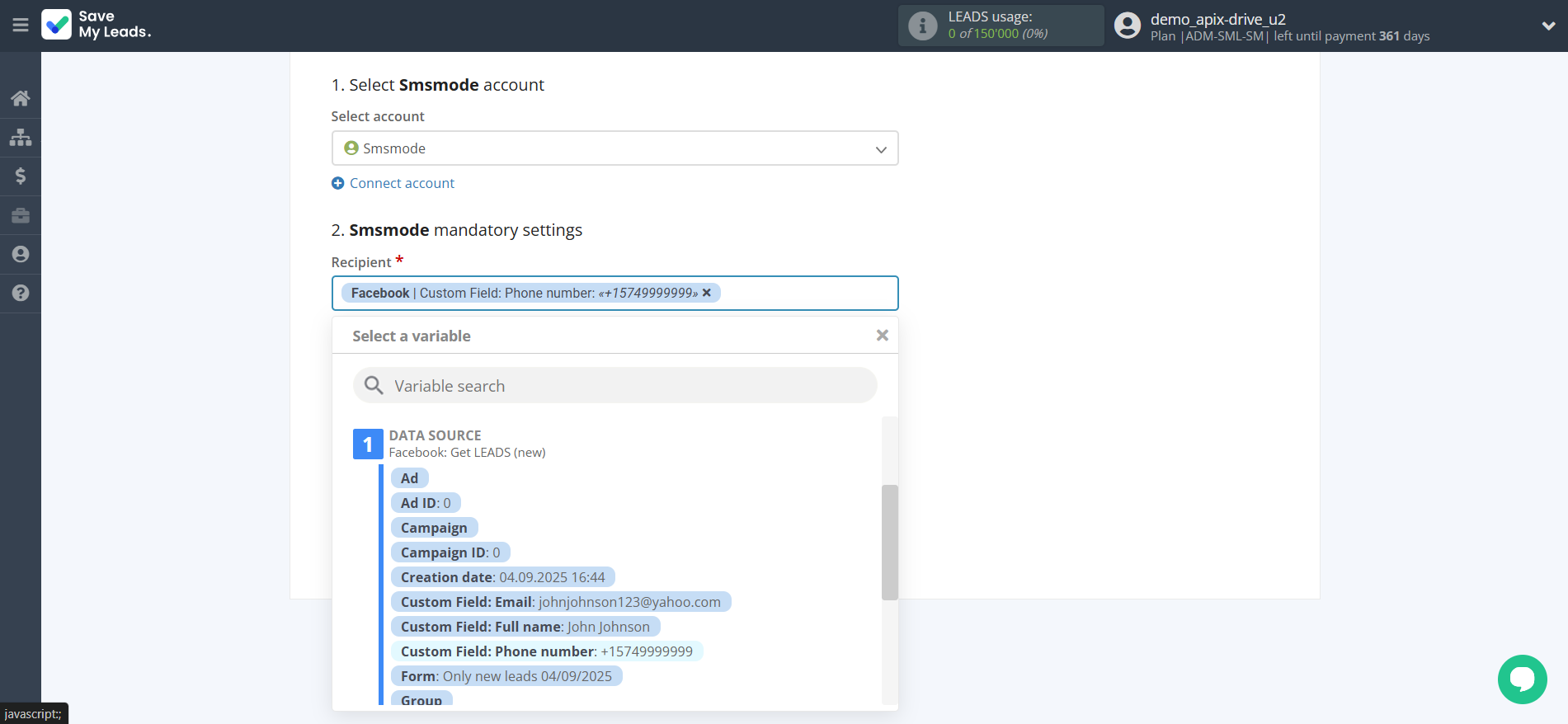Open the connections sitemap icon in sidebar

pyautogui.click(x=21, y=137)
